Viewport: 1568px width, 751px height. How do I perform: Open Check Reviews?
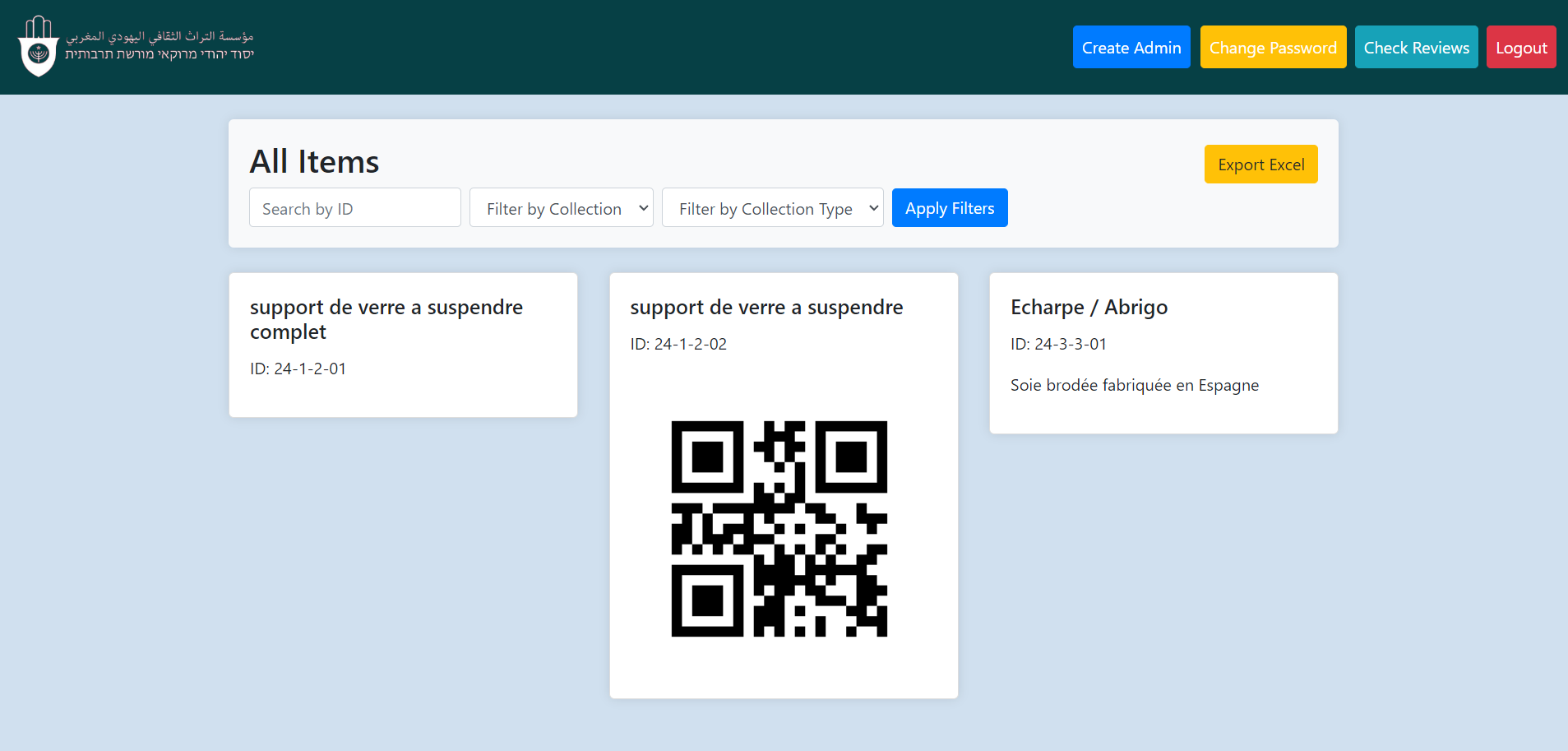[1415, 47]
